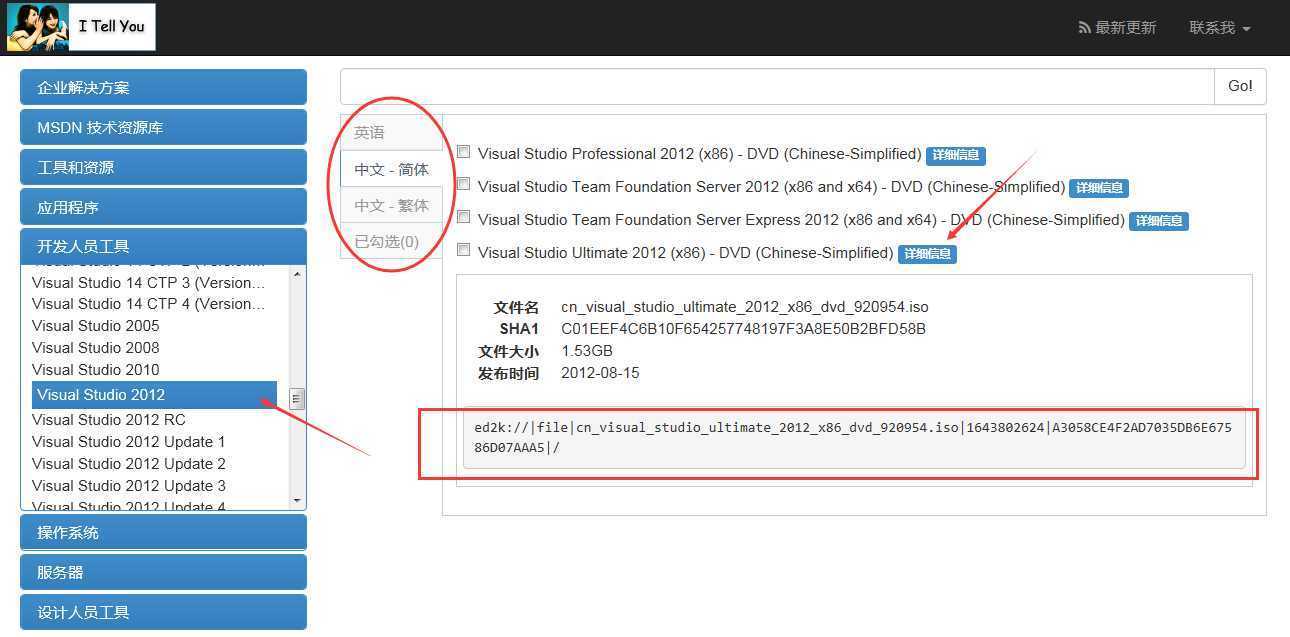Expand the MSDN 技术资源库 category
1290x637 pixels.
point(163,127)
